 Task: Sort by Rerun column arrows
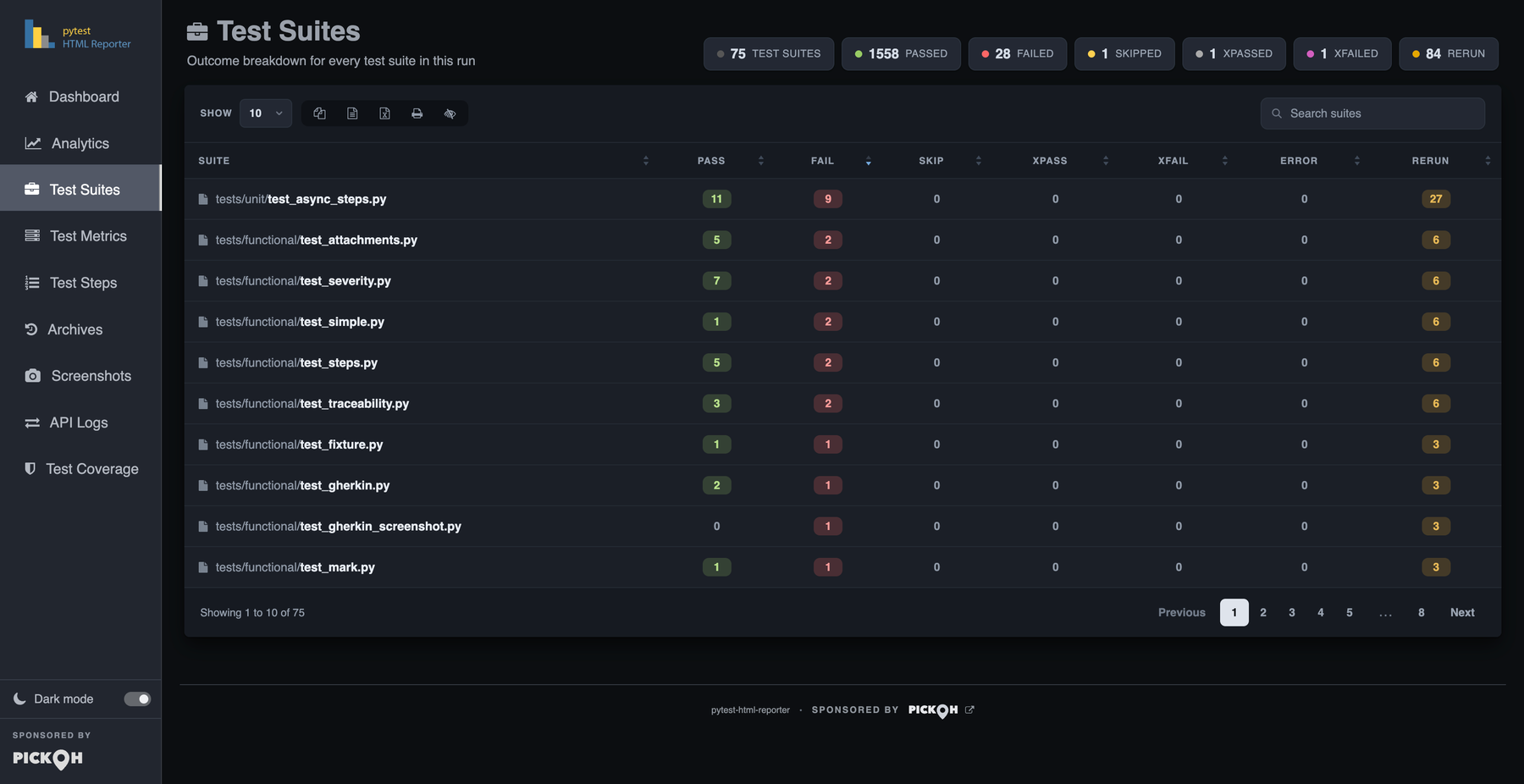point(1488,161)
